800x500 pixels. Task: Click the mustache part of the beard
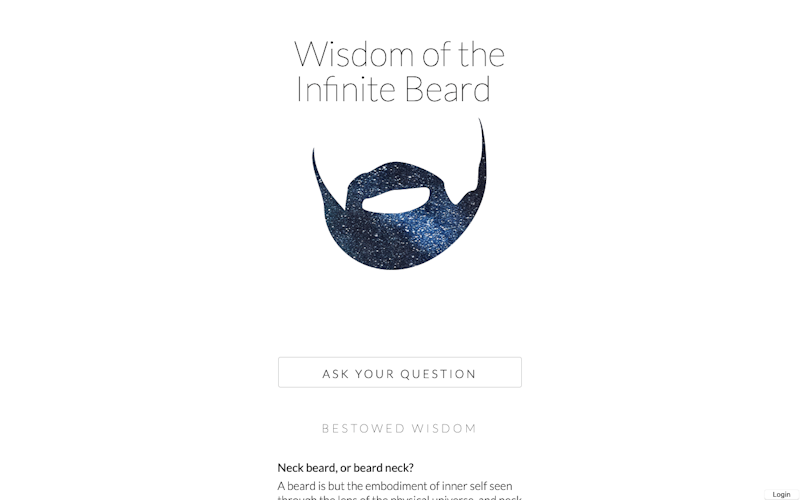tap(395, 176)
